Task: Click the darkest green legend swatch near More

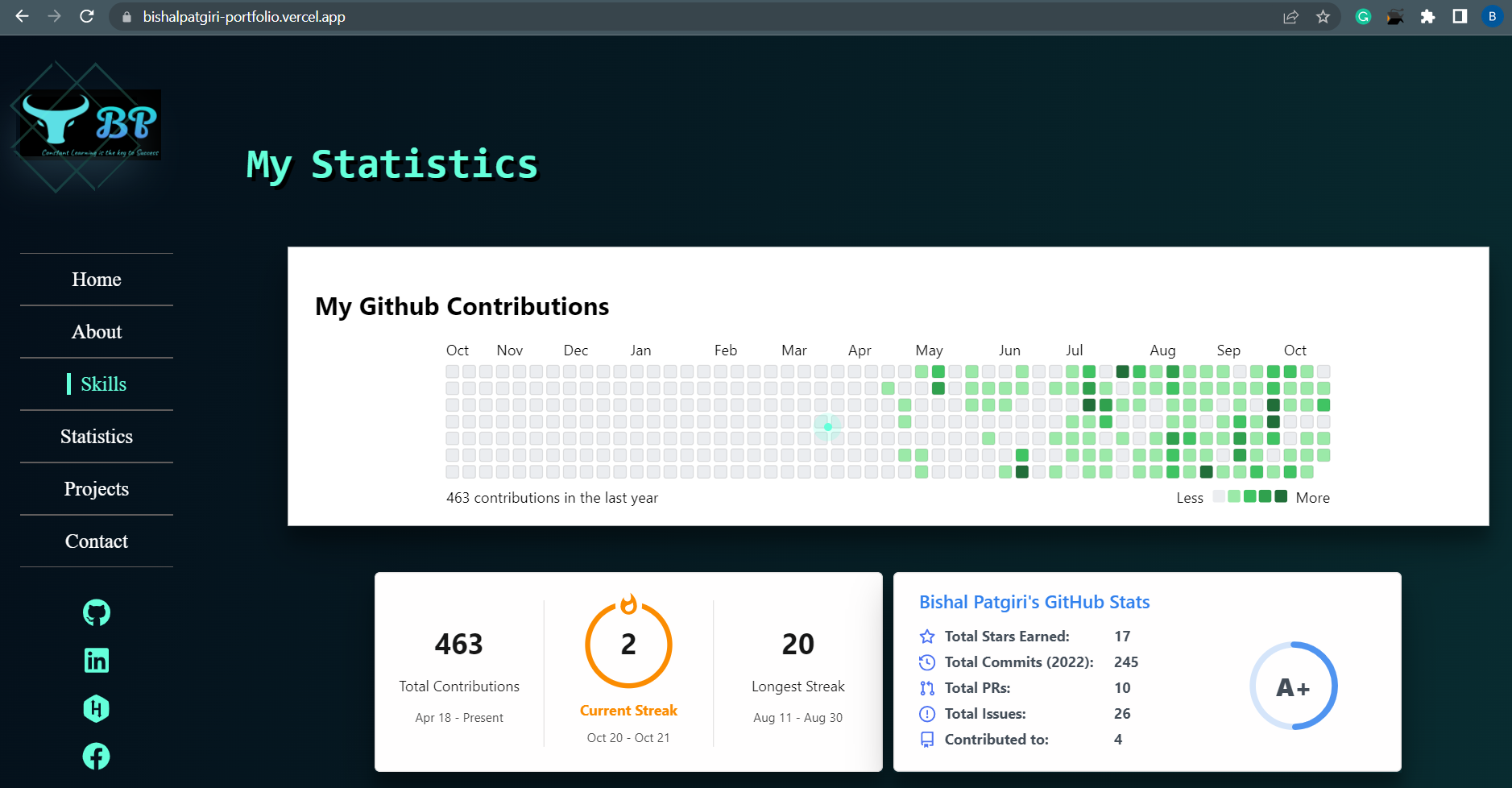Action: click(x=1281, y=497)
